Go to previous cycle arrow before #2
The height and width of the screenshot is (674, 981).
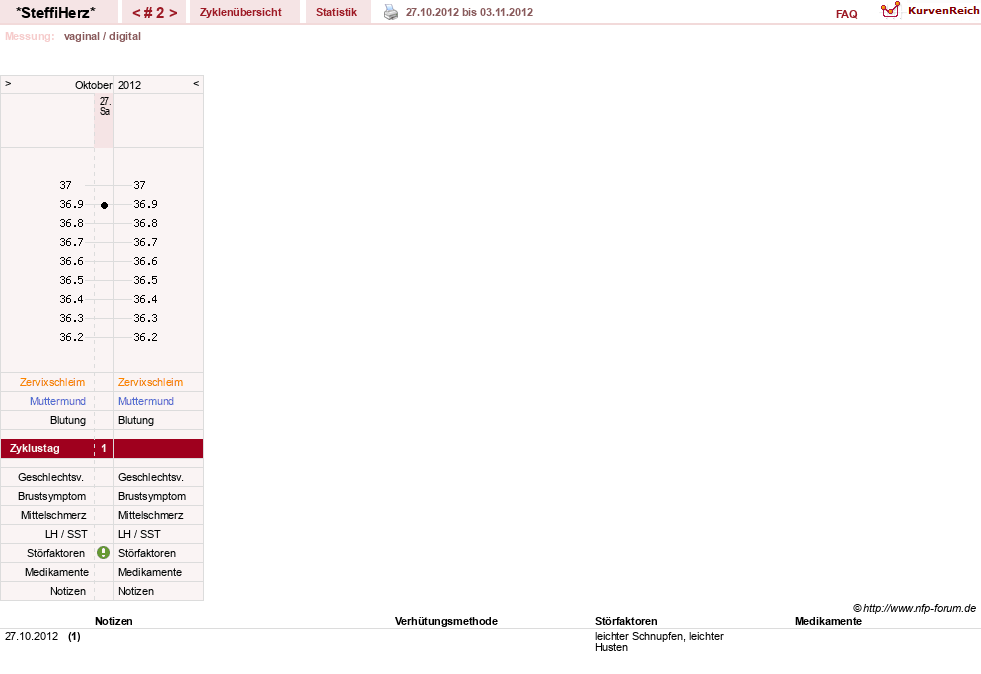click(x=136, y=13)
